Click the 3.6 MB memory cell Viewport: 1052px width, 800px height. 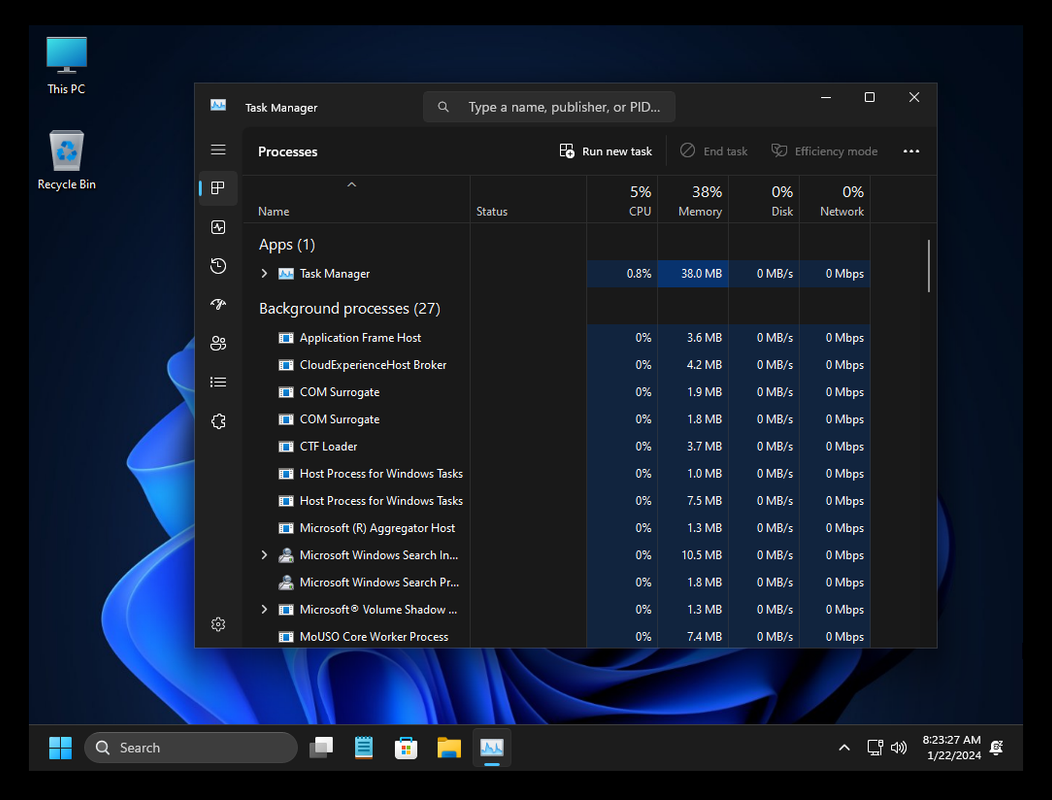click(693, 338)
